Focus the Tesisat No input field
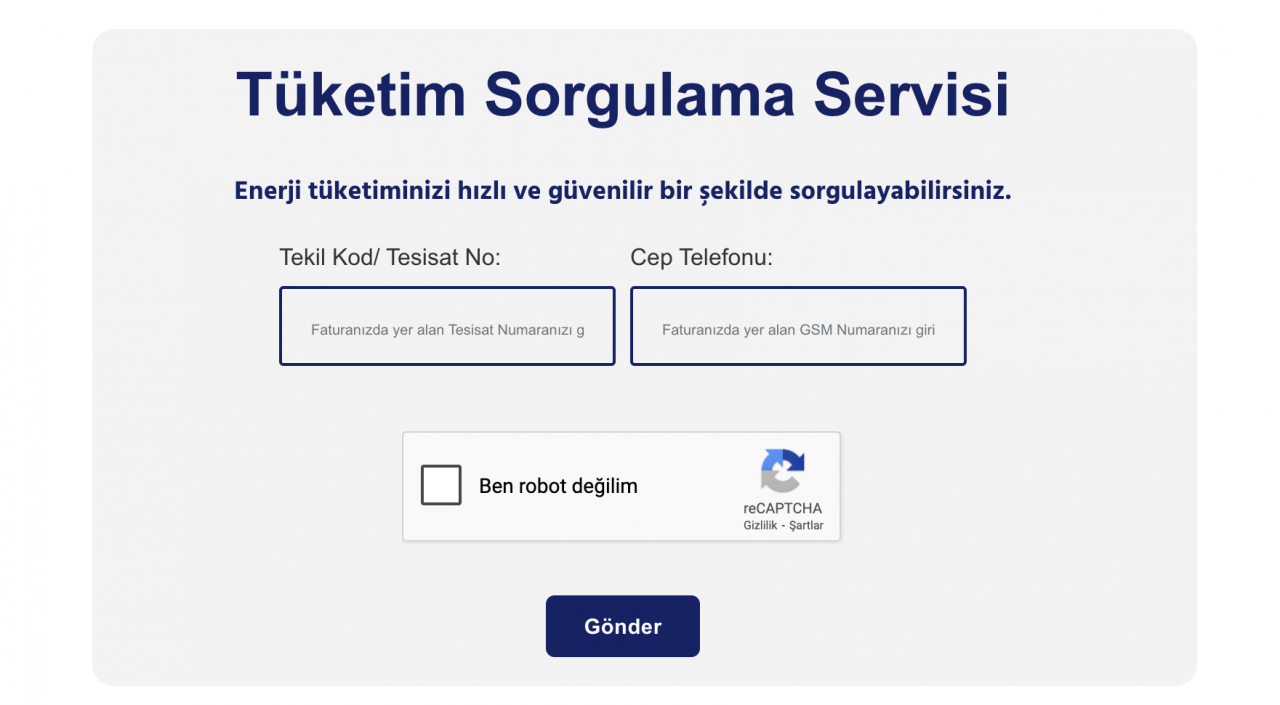 [x=447, y=326]
